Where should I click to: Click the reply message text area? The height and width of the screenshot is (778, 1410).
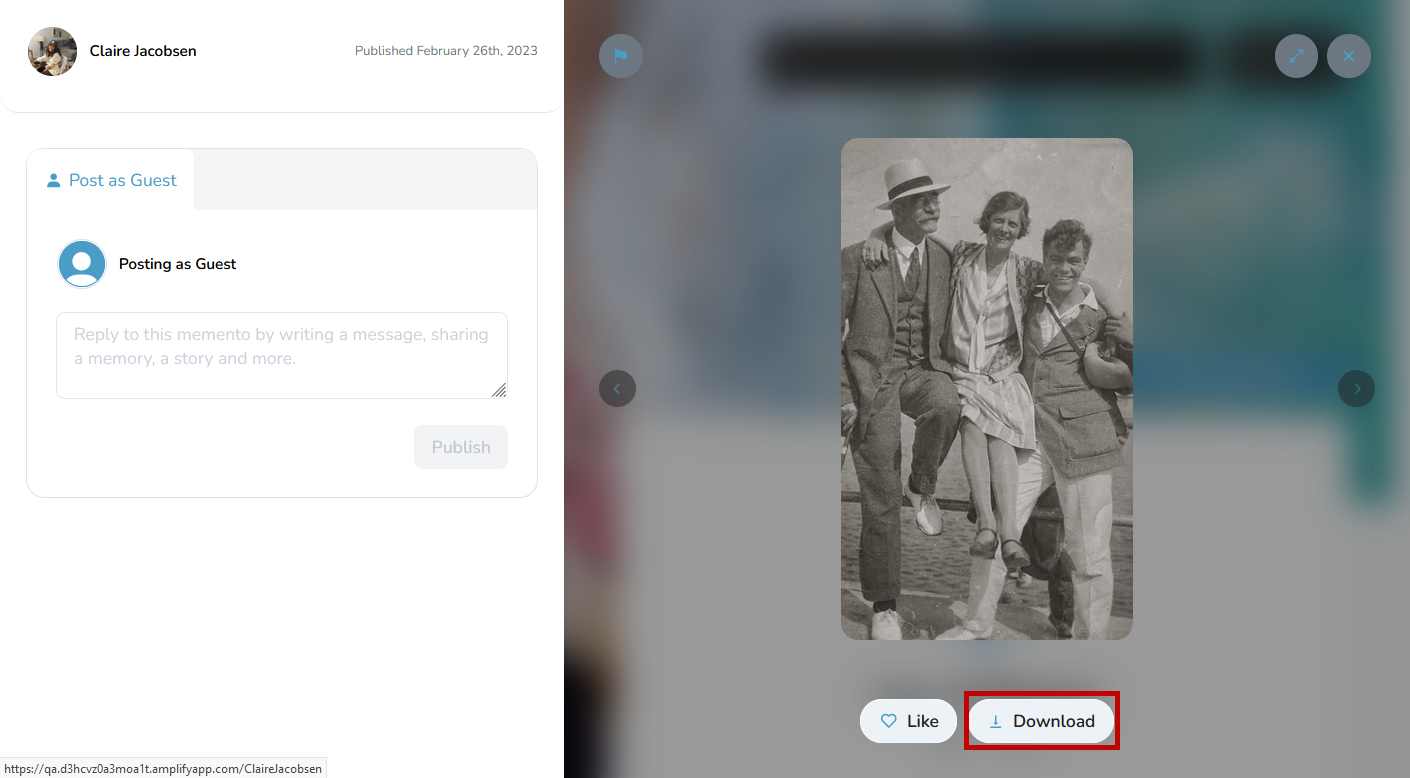click(282, 355)
